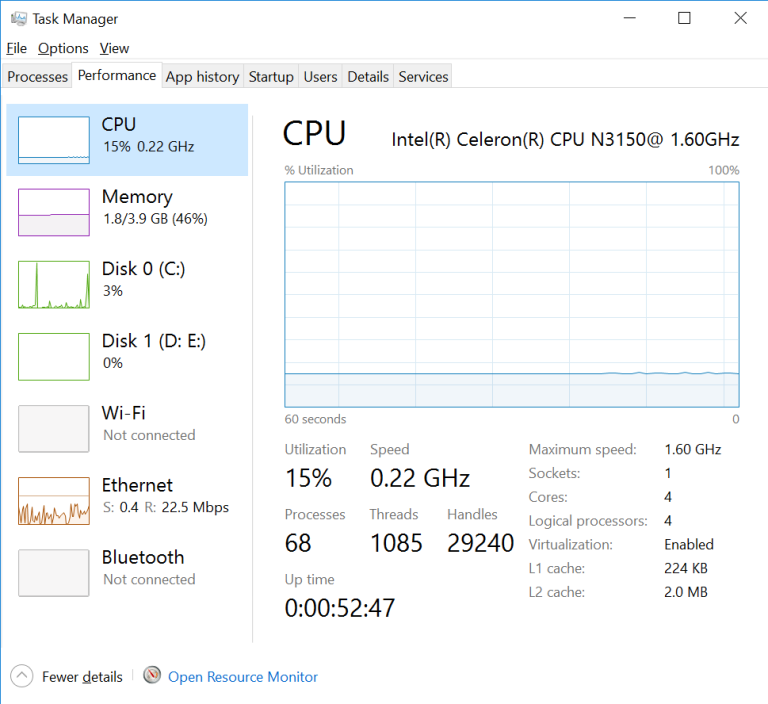Click the 68 processes count
768x704 pixels.
pos(298,543)
